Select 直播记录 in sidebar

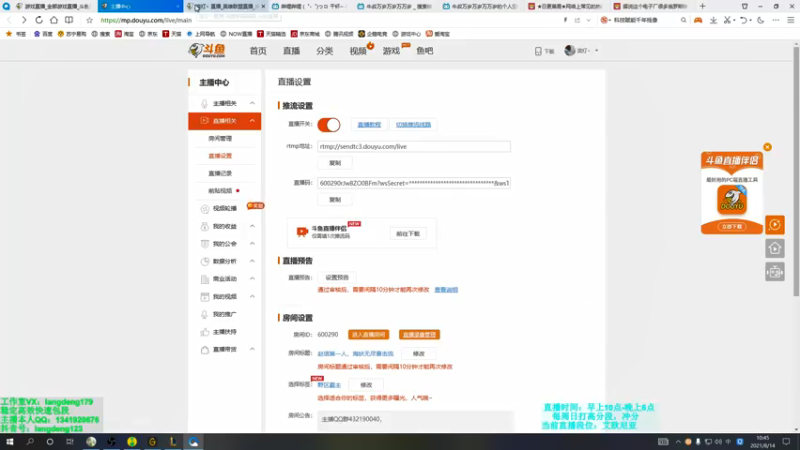pos(220,173)
